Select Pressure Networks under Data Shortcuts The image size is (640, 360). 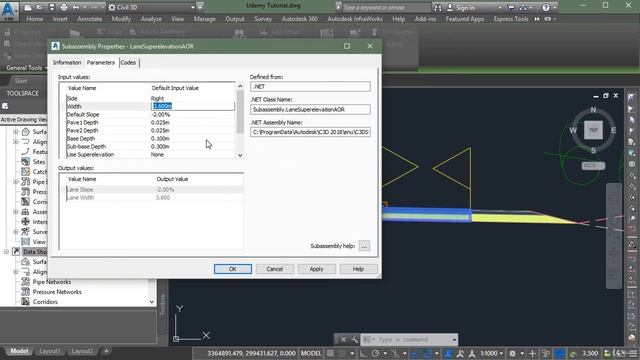point(57,292)
